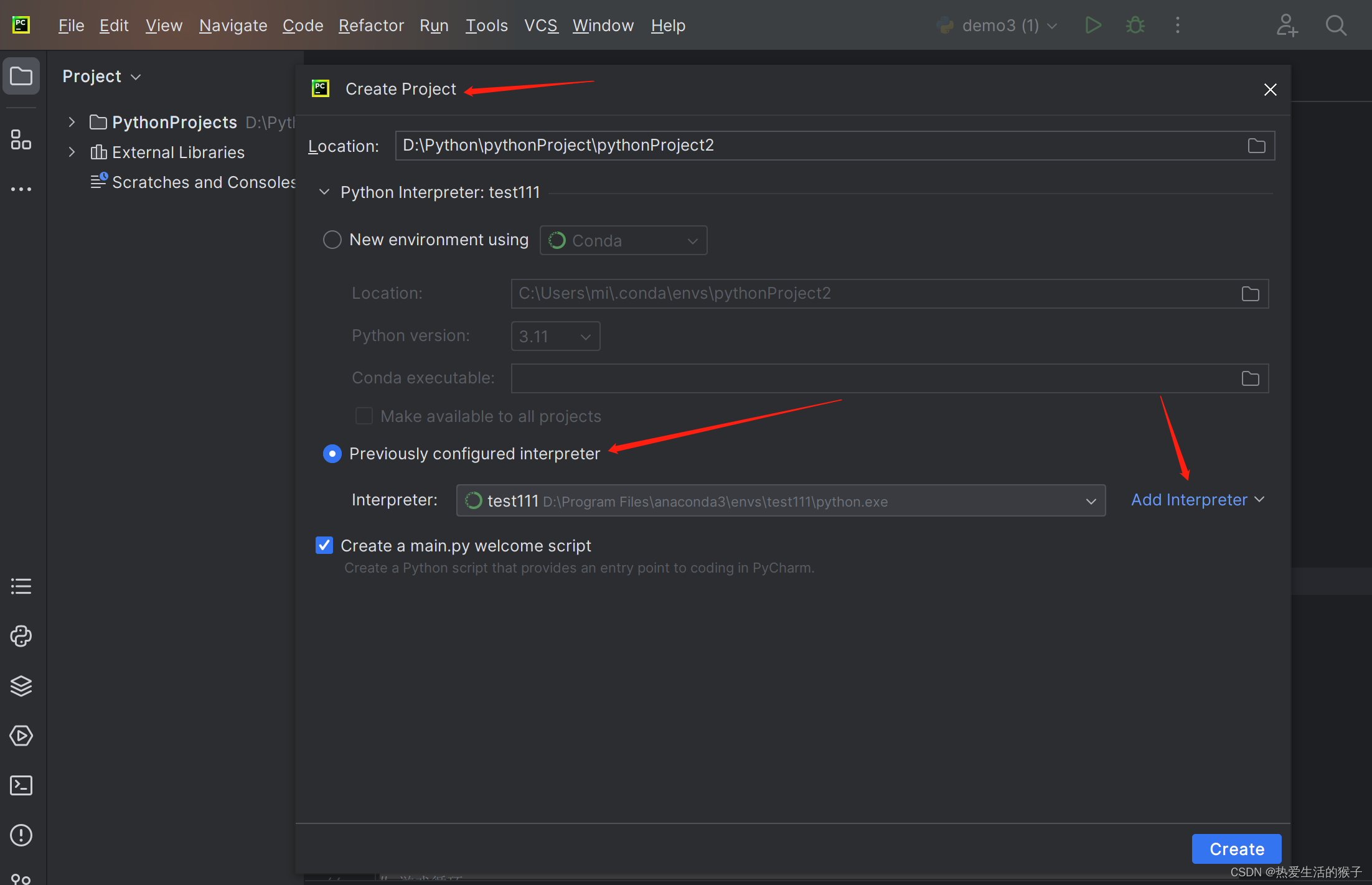Debug demo3 with the bug icon
Viewport: 1372px width, 885px height.
[1135, 26]
